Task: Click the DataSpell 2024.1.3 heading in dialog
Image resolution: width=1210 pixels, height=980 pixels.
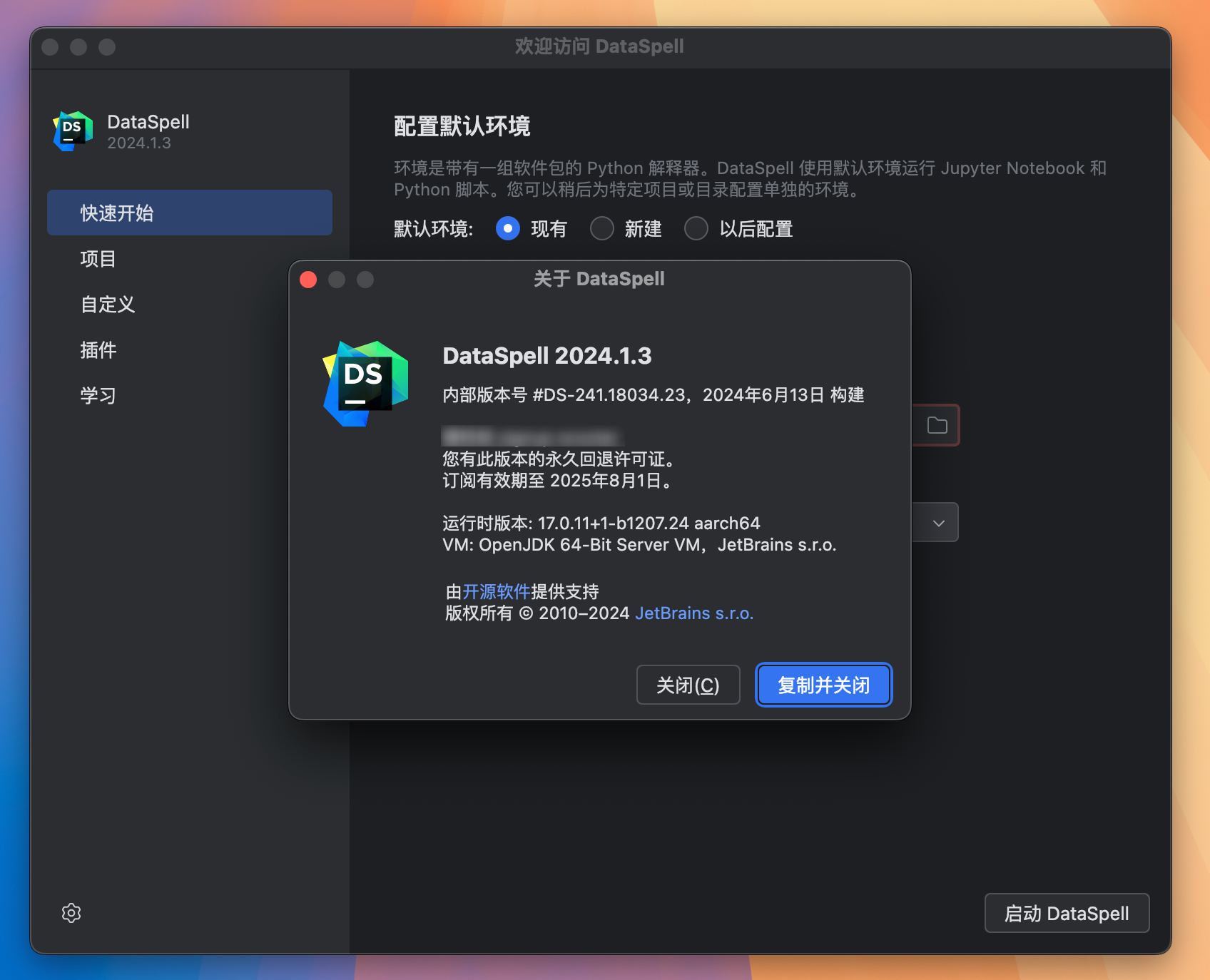Action: click(x=547, y=356)
